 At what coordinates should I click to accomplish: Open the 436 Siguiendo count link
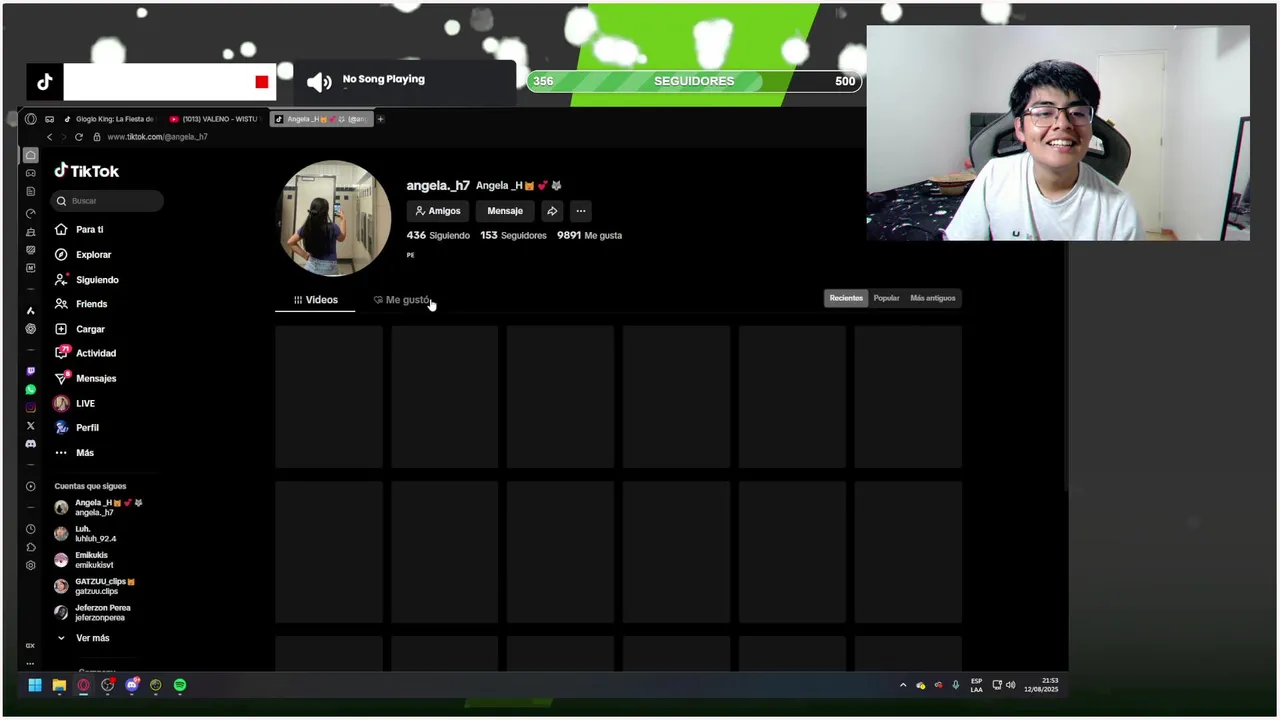(438, 236)
